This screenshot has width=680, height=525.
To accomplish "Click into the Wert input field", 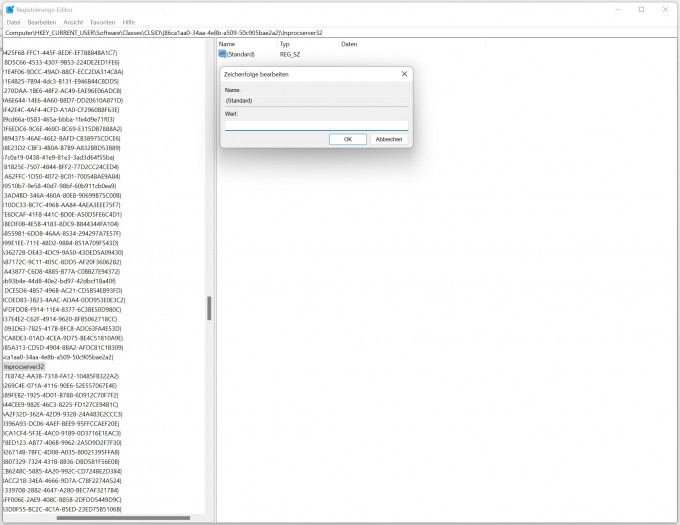I will (x=317, y=126).
